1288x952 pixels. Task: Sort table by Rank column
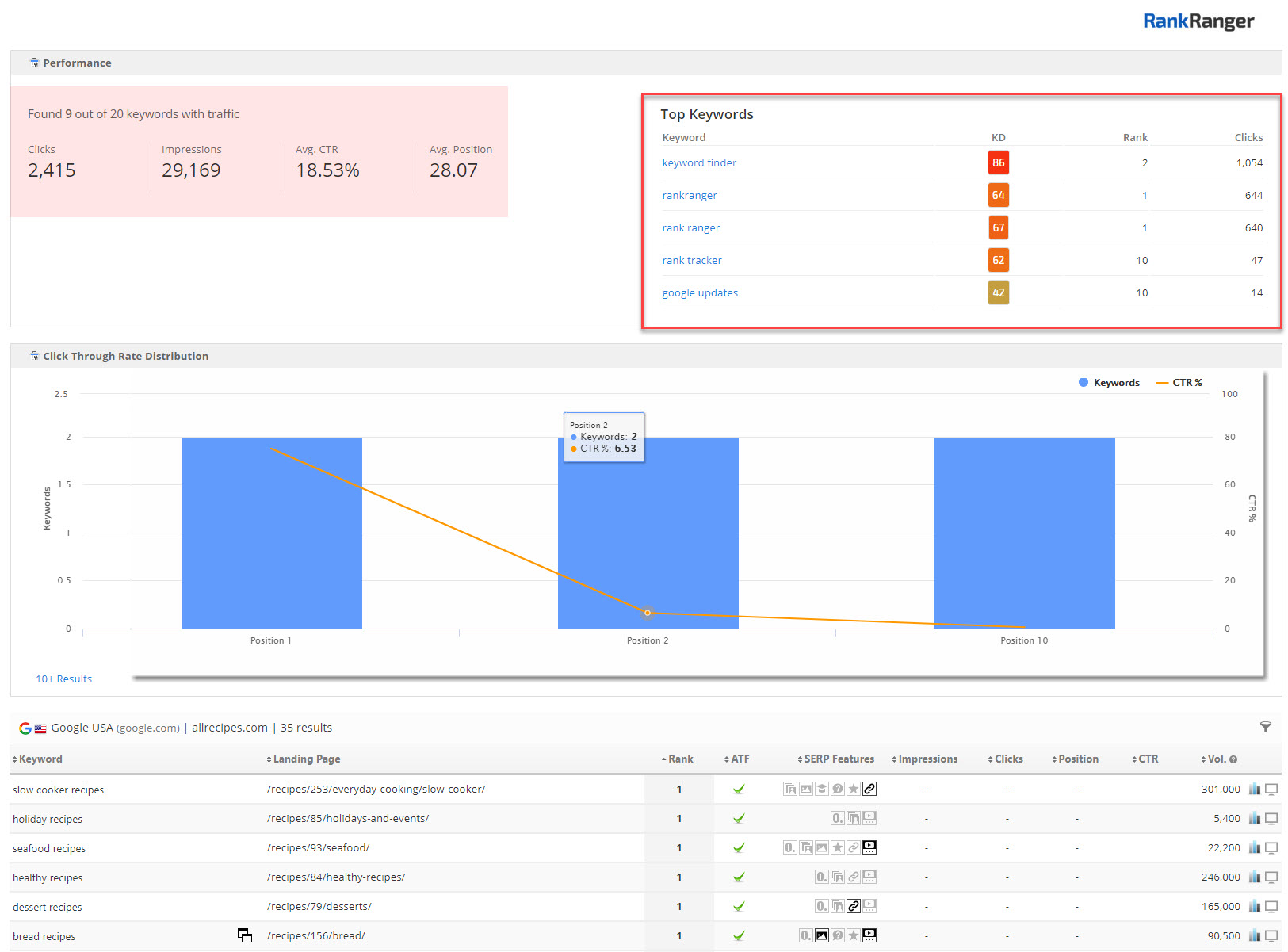678,759
